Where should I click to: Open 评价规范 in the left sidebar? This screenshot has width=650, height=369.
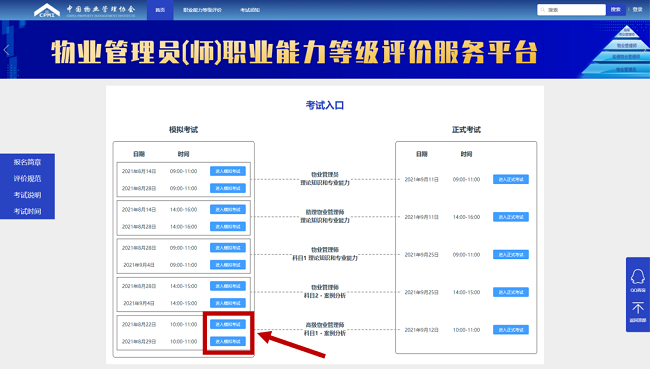click(27, 179)
